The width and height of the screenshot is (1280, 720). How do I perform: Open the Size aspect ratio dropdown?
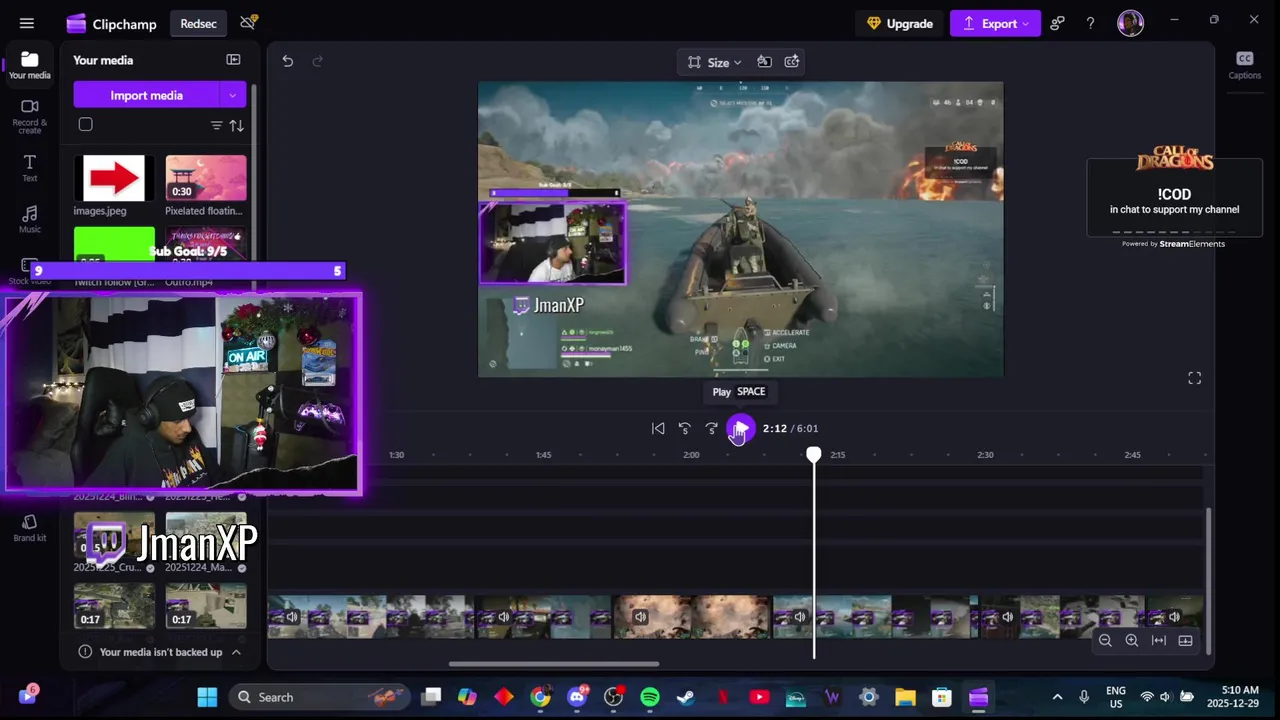715,62
